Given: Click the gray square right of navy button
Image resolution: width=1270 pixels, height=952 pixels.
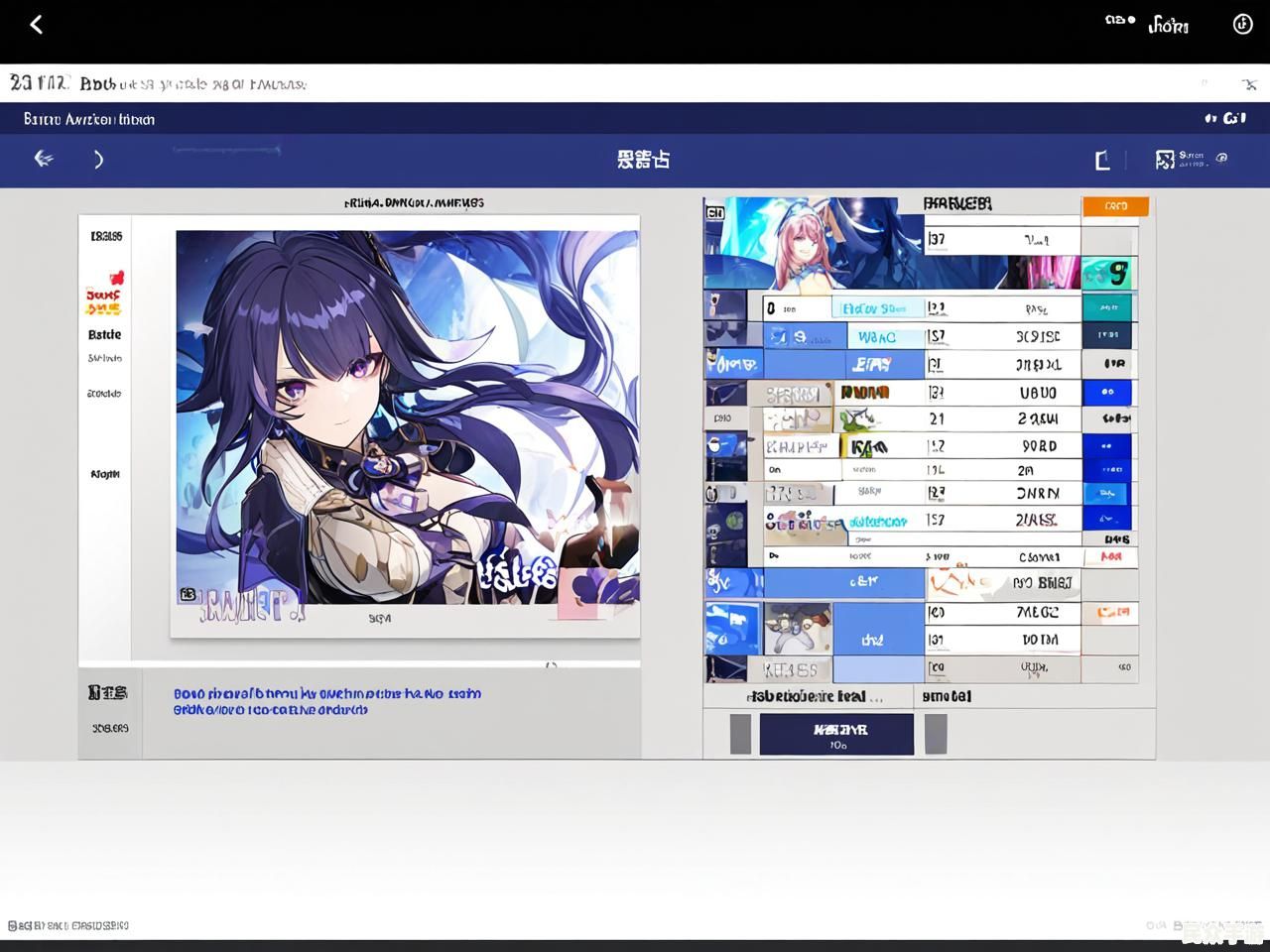Looking at the screenshot, I should tap(936, 735).
